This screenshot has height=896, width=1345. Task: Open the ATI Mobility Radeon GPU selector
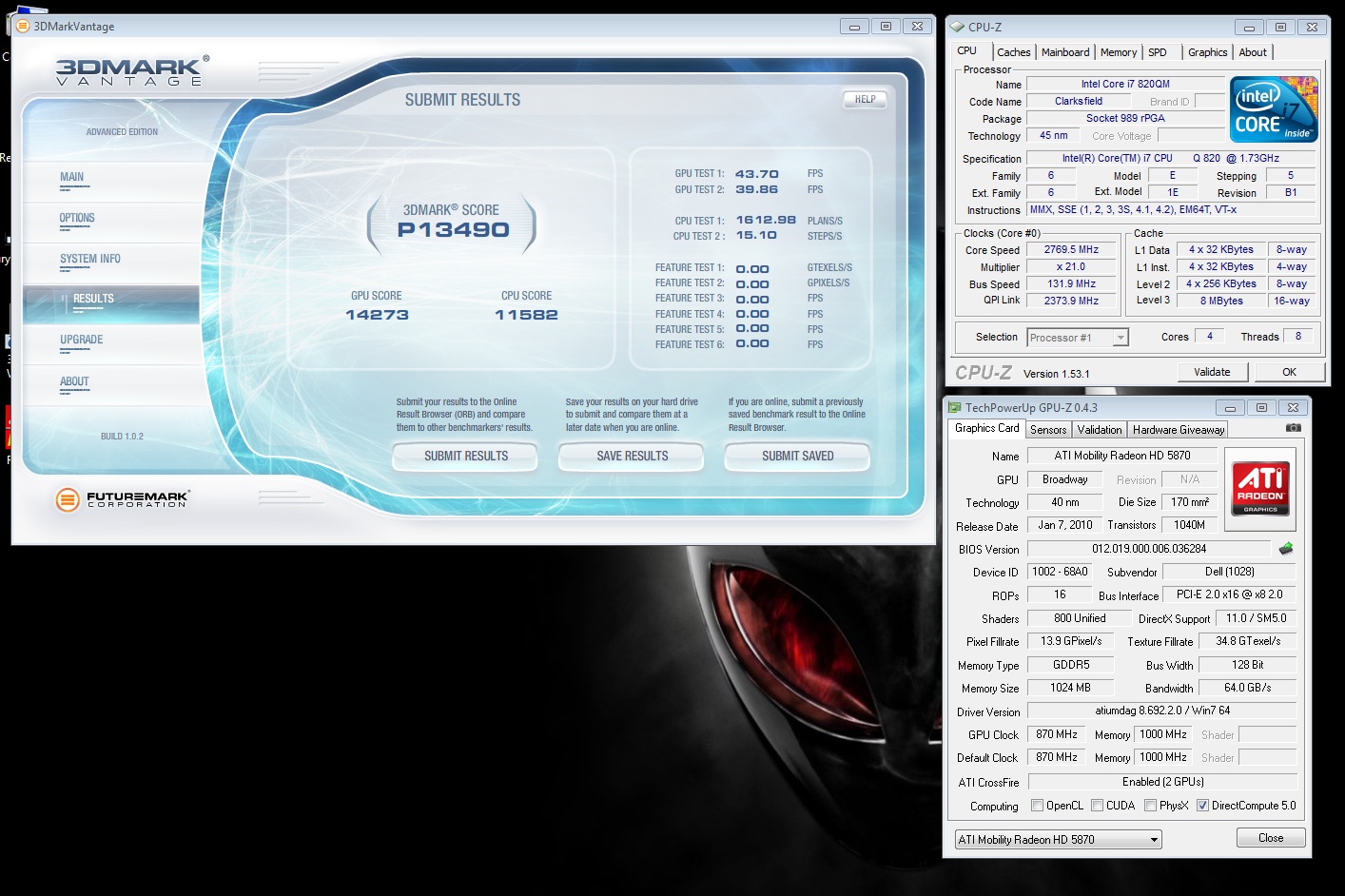(x=1059, y=840)
